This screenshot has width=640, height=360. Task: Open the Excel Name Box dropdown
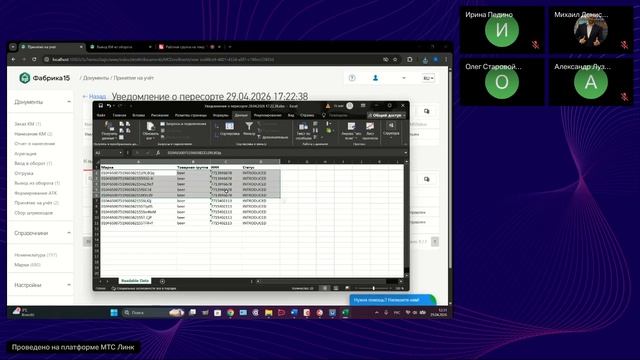[x=120, y=153]
